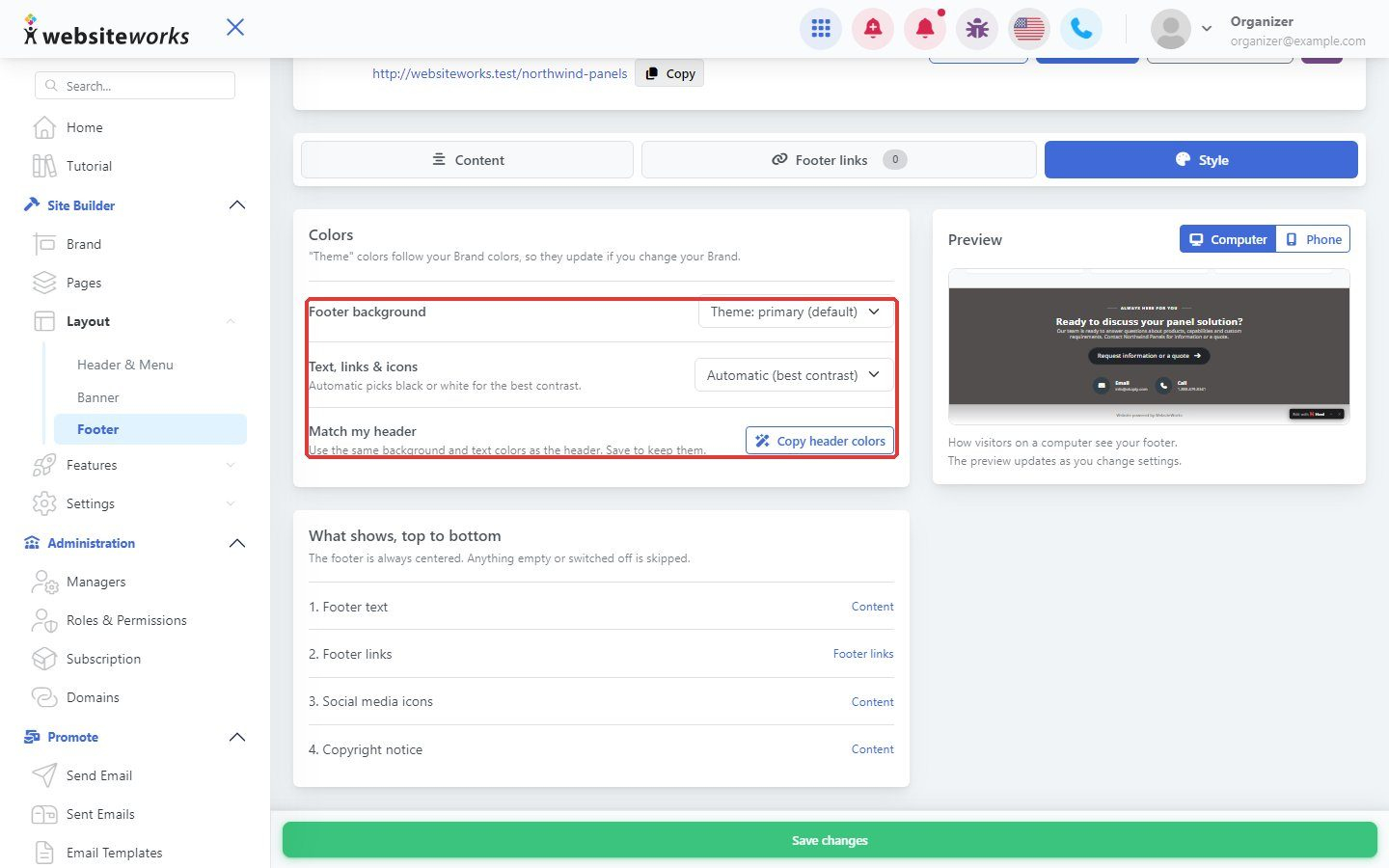The image size is (1389, 868).
Task: Collapse the Promote section
Action: (x=237, y=737)
